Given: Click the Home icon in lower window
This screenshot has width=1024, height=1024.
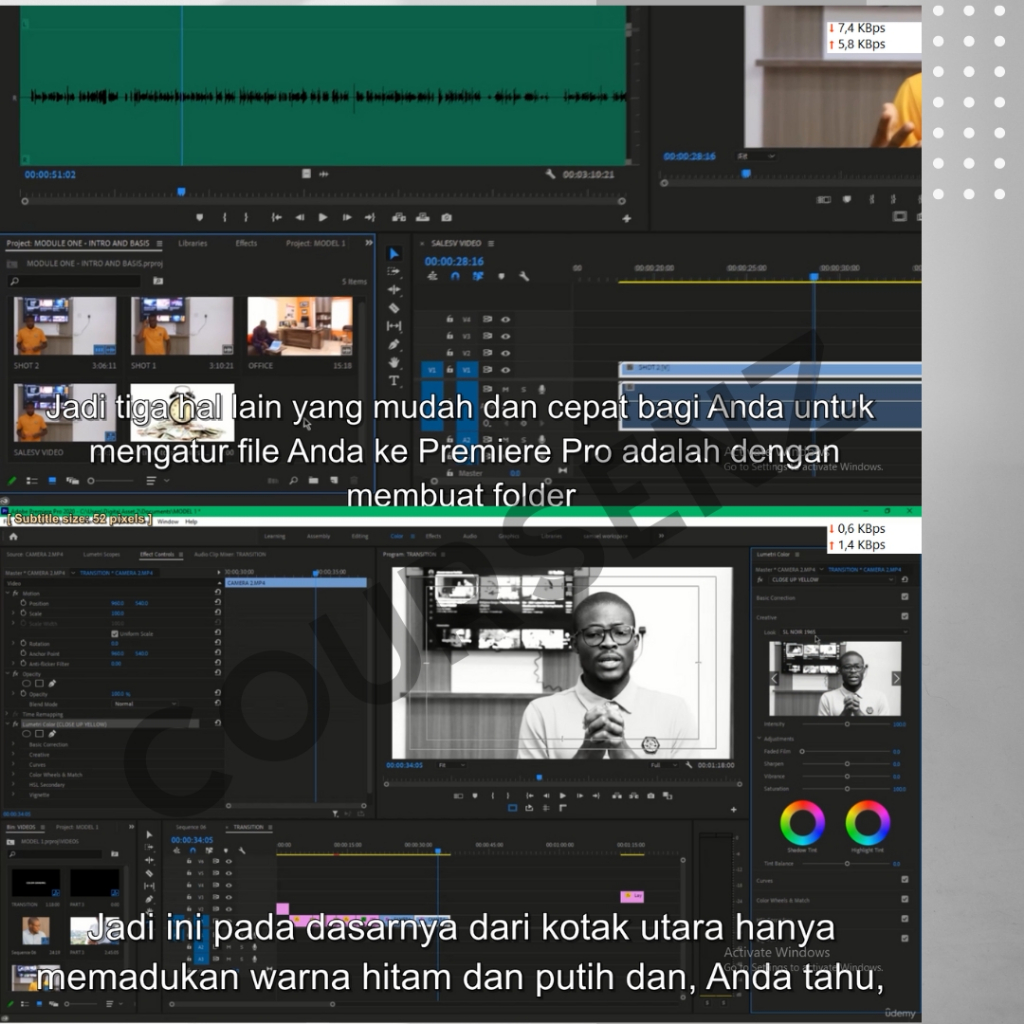Looking at the screenshot, I should 13,537.
